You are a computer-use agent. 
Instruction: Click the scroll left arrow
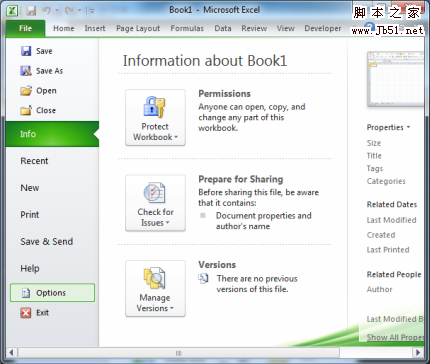click(x=11, y=352)
